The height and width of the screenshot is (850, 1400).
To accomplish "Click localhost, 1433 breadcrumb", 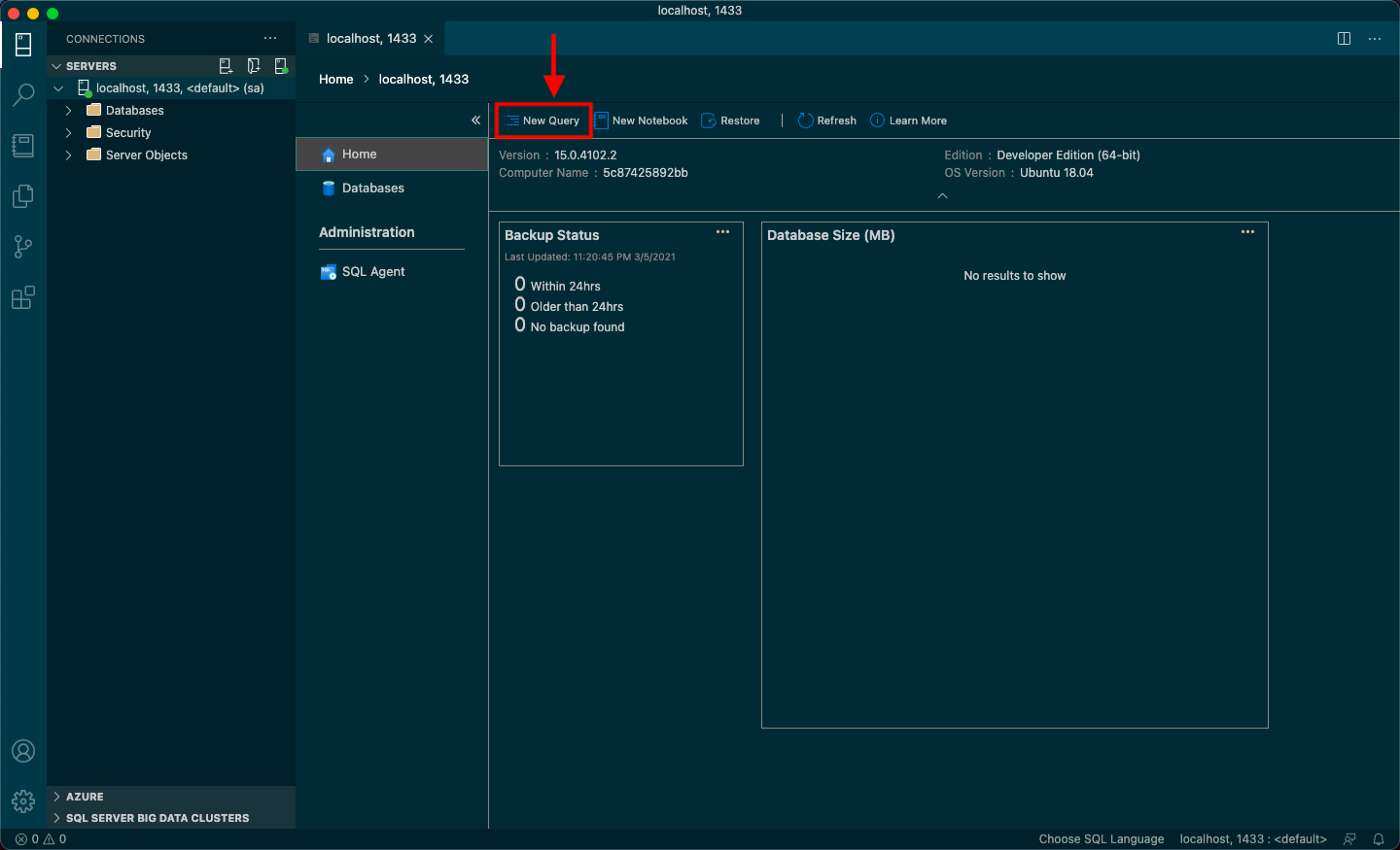I will click(424, 79).
